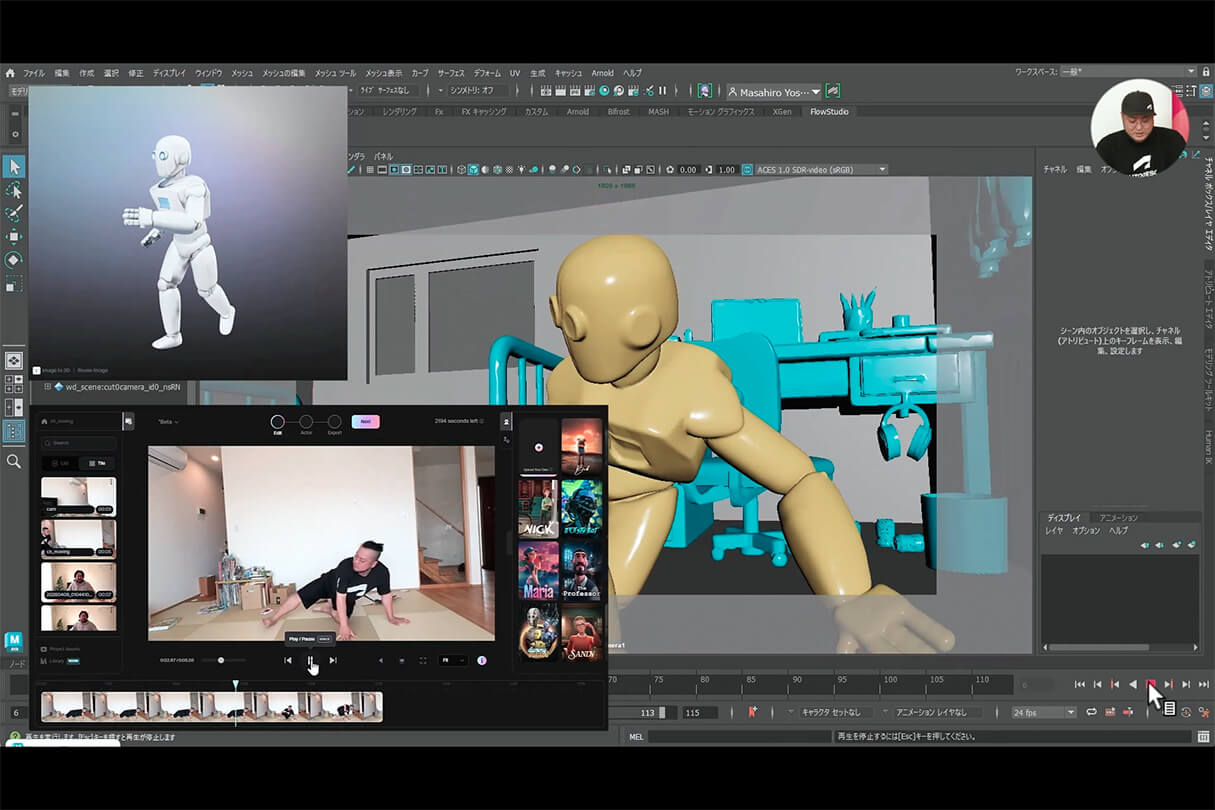
Task: Choose the Lasso select tool
Action: click(14, 190)
